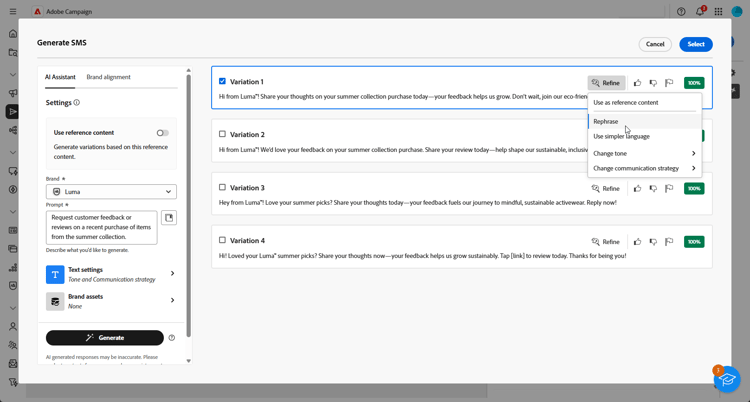The height and width of the screenshot is (402, 750).
Task: Check the Variation 2 checkbox
Action: [222, 134]
